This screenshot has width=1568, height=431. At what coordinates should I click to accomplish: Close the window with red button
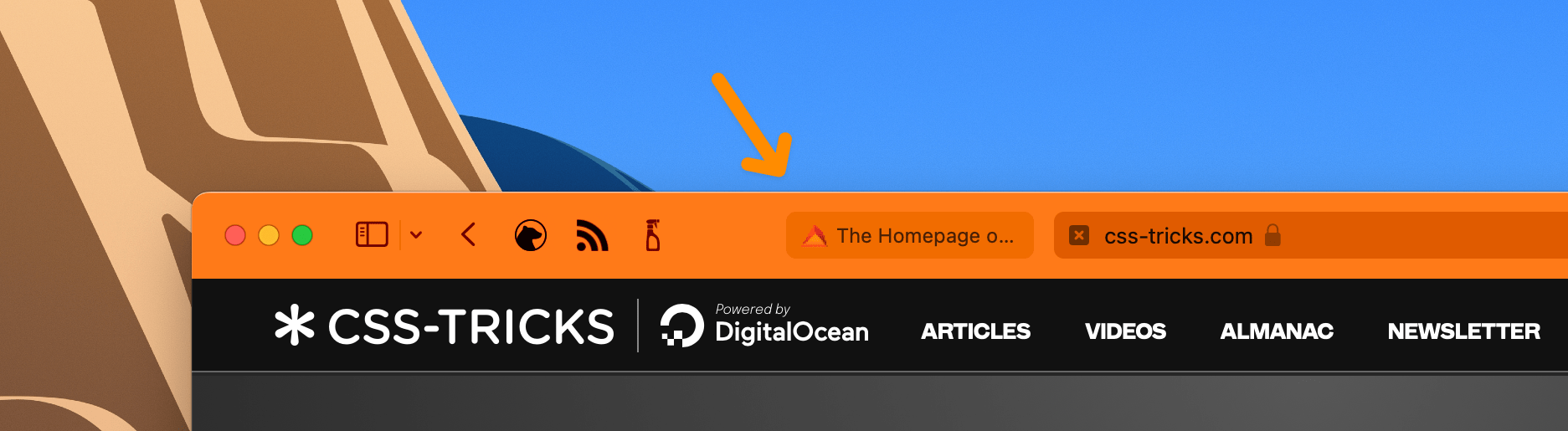235,235
